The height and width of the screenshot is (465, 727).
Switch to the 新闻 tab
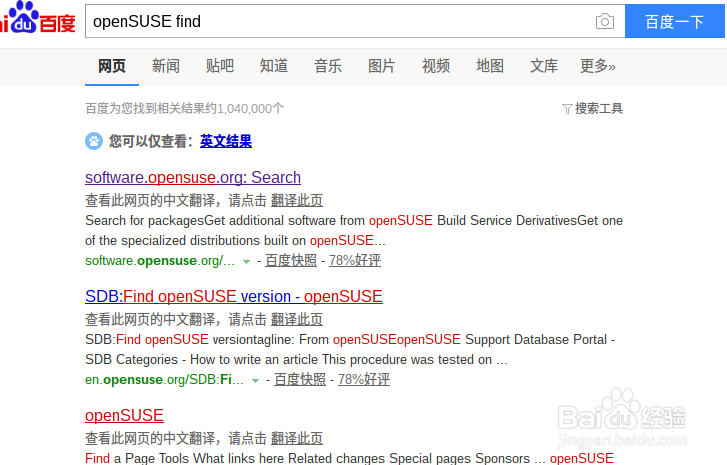166,66
